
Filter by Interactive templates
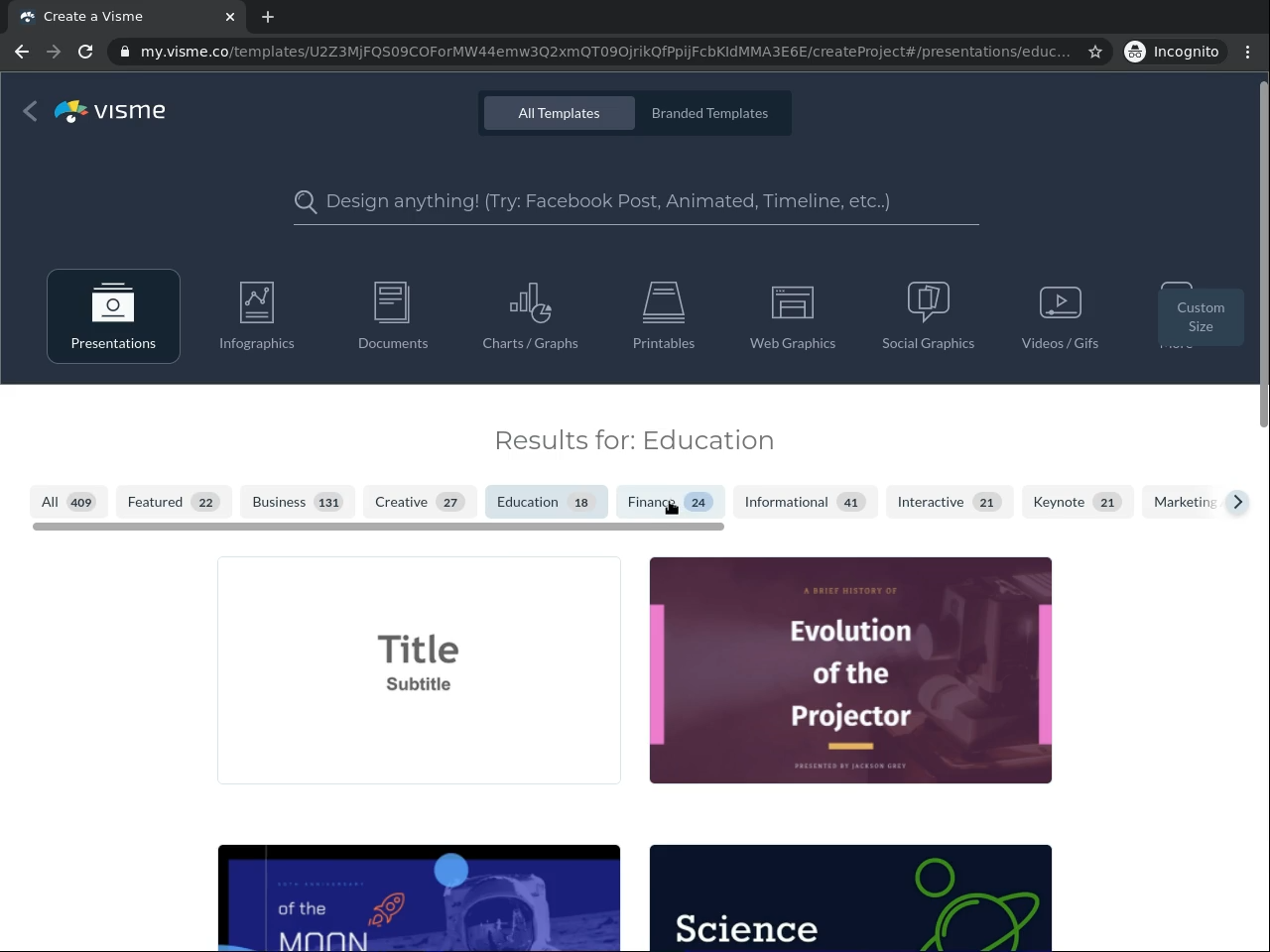click(x=949, y=502)
